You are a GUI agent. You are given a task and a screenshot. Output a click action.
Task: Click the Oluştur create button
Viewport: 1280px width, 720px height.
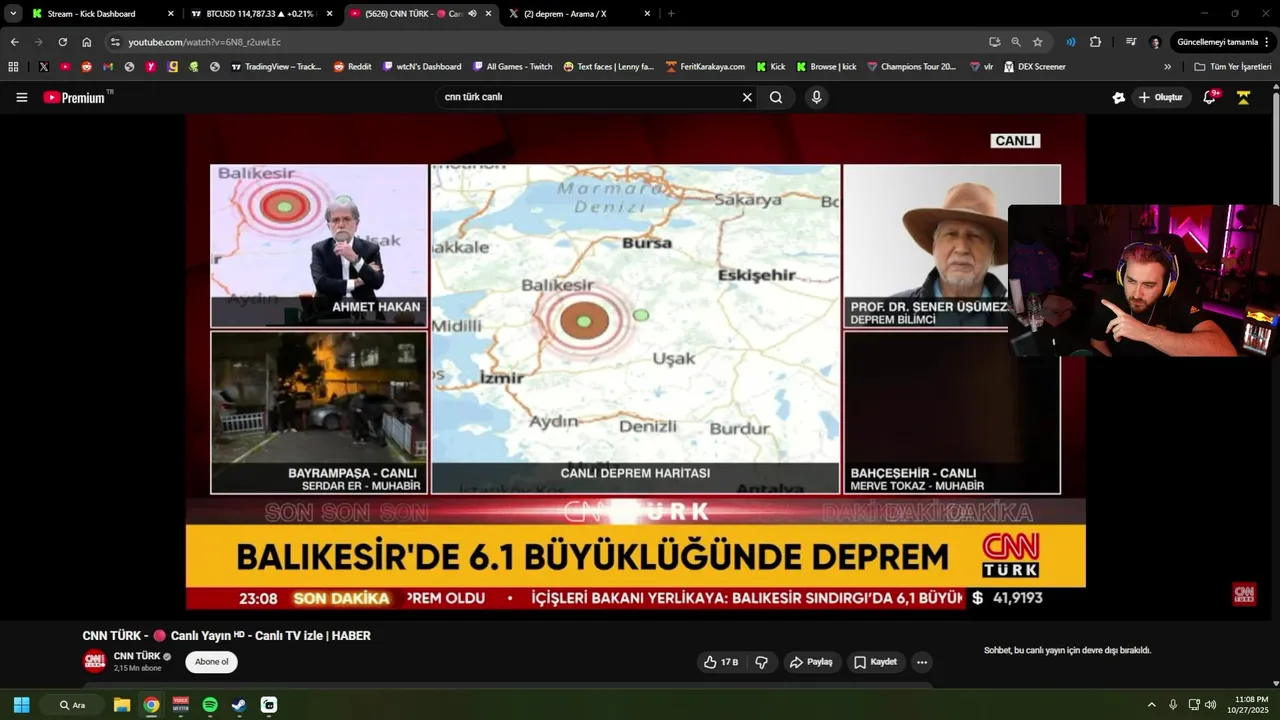(x=1161, y=97)
